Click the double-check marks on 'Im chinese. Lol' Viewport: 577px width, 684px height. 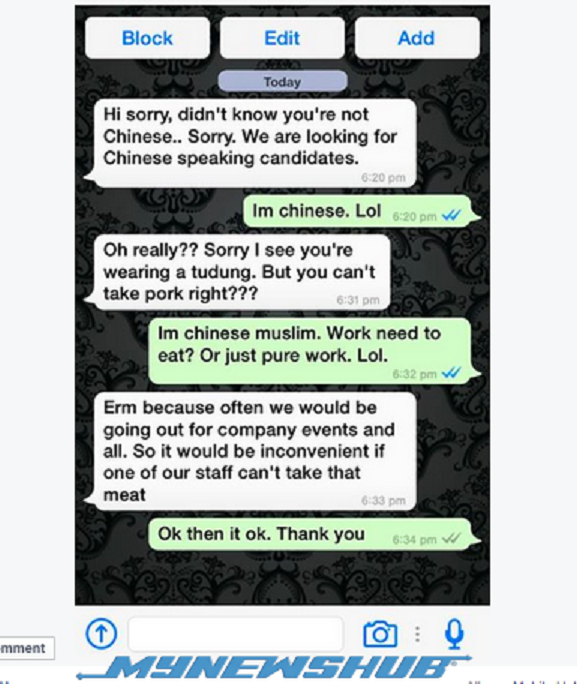451,215
